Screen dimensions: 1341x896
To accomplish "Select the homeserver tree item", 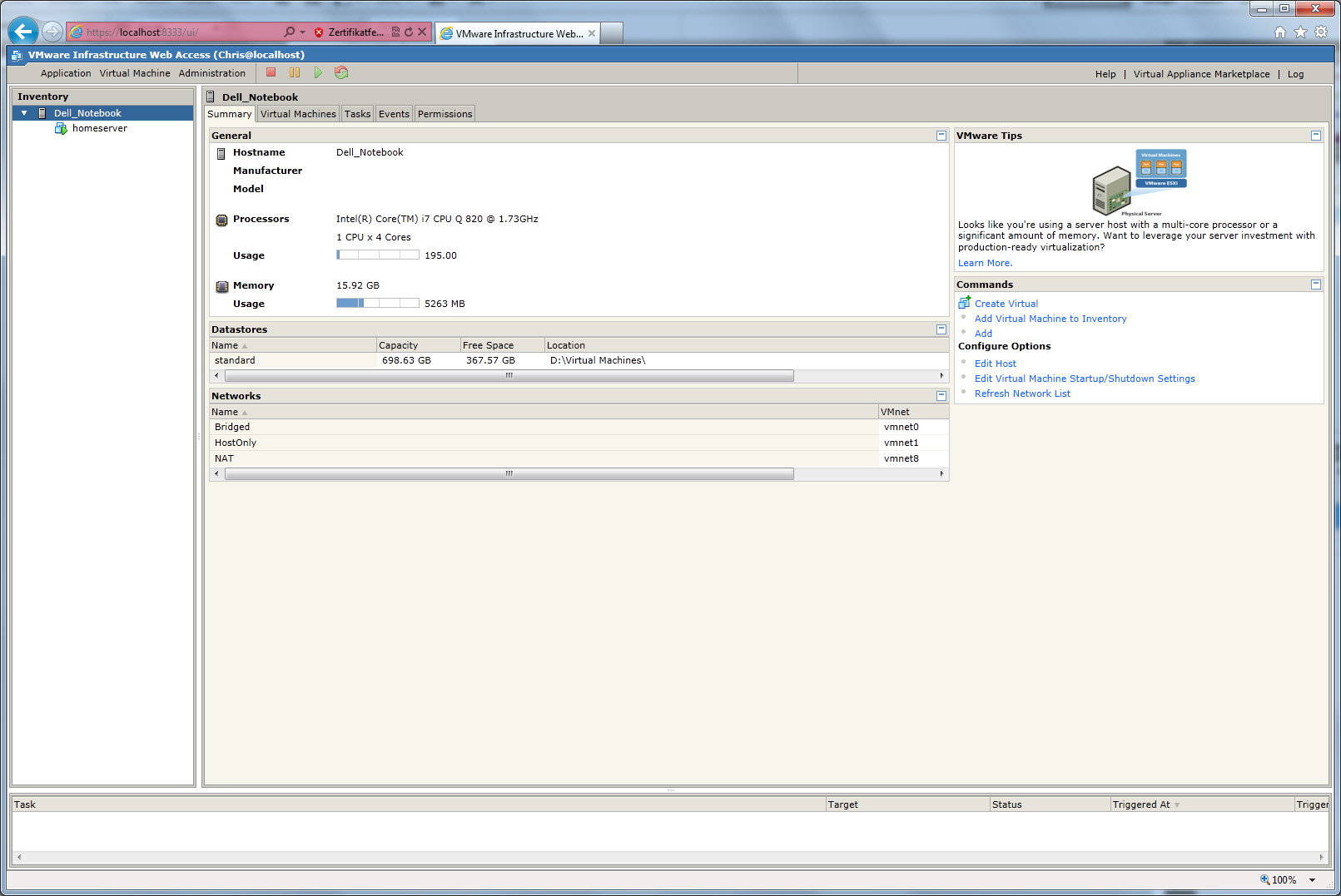I will (x=99, y=128).
